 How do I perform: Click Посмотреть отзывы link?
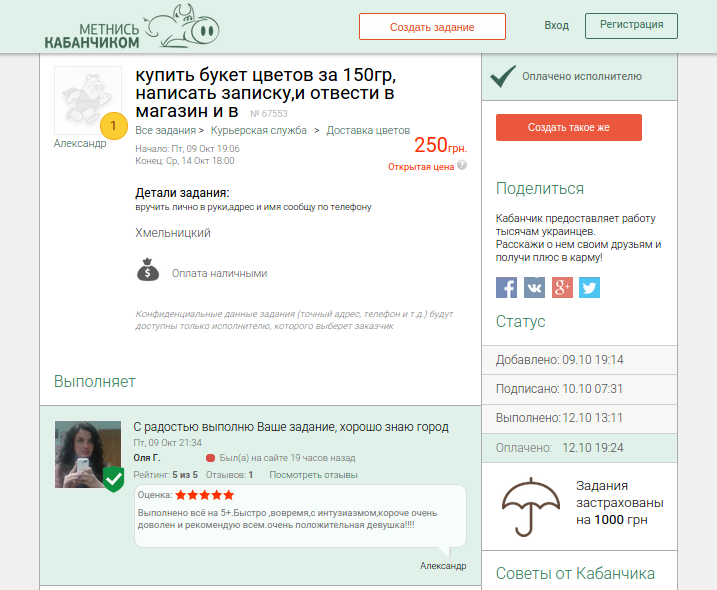point(313,475)
